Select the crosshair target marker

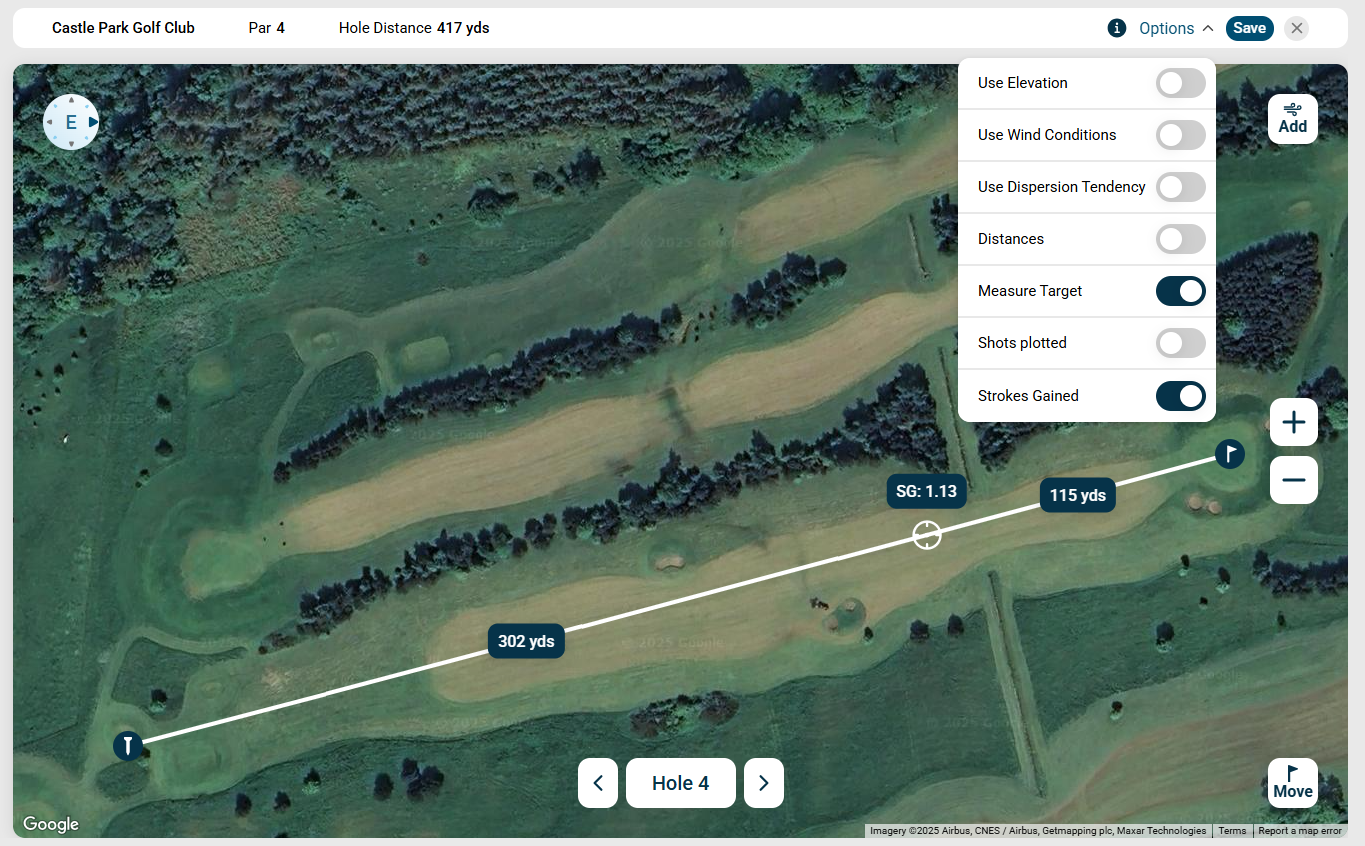click(927, 535)
